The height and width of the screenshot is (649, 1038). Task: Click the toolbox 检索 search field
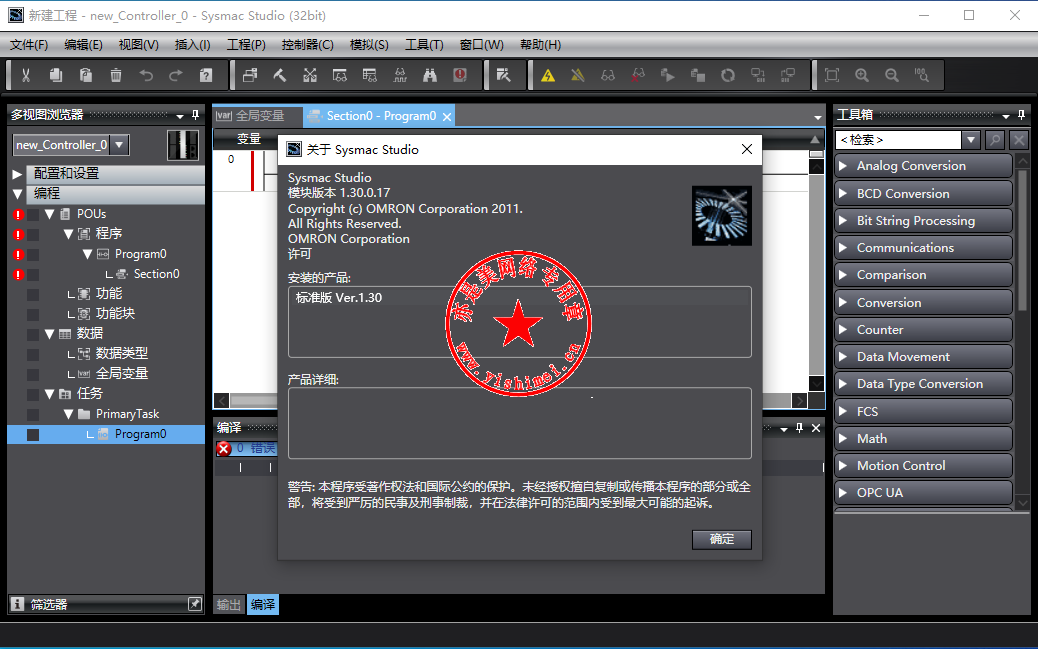click(898, 140)
